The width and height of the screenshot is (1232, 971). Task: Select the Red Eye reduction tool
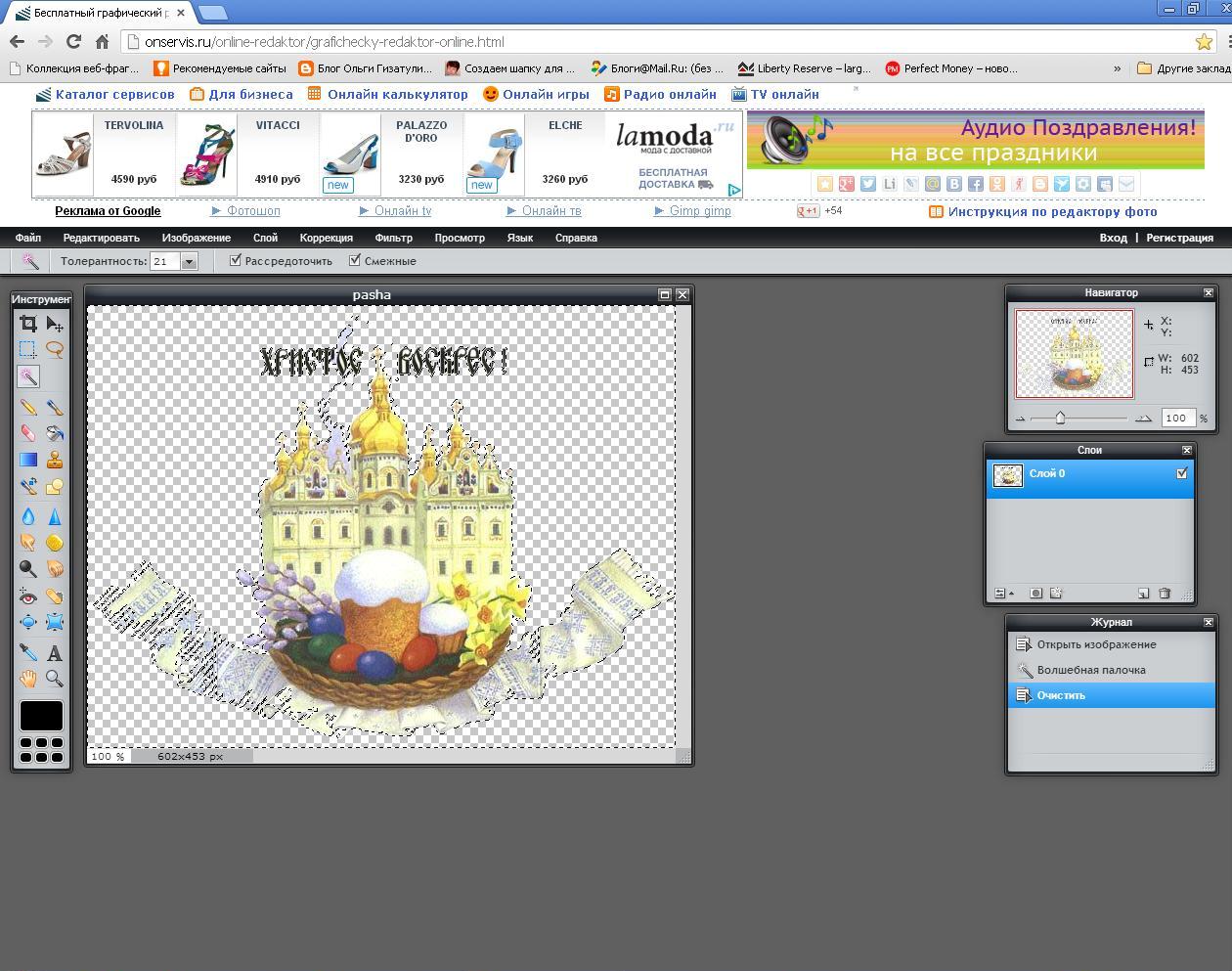coord(28,596)
